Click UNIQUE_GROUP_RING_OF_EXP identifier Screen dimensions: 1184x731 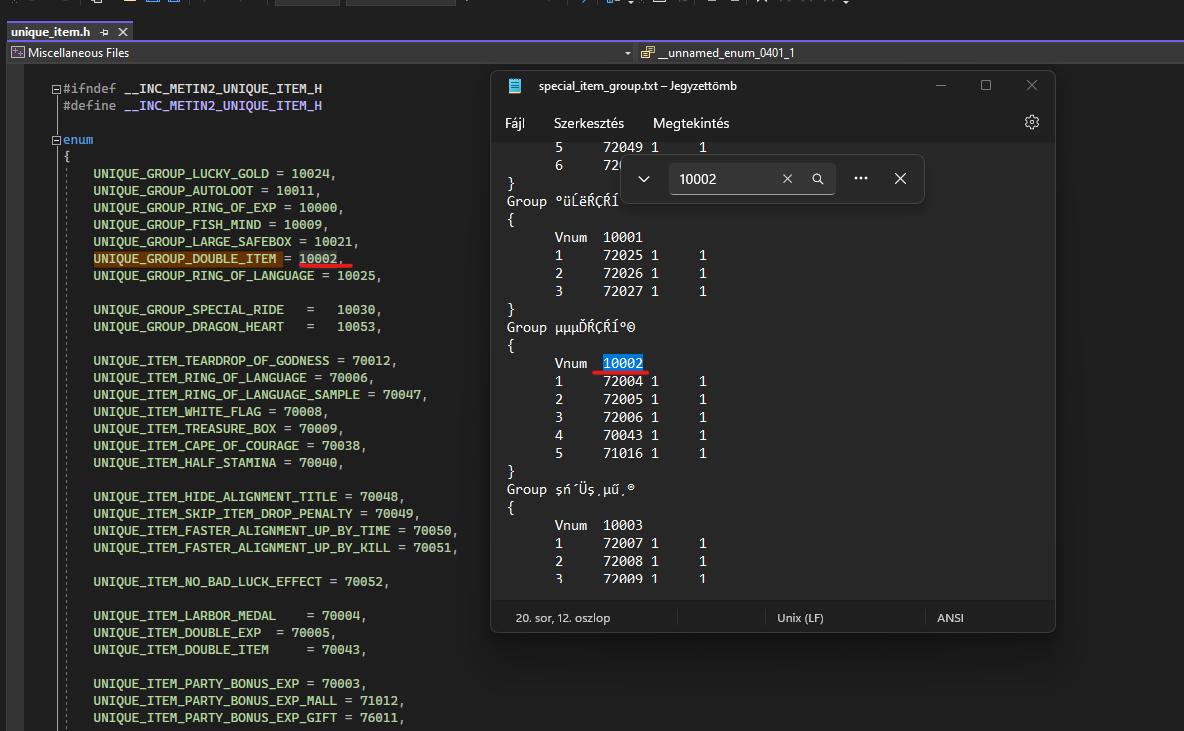click(x=185, y=208)
